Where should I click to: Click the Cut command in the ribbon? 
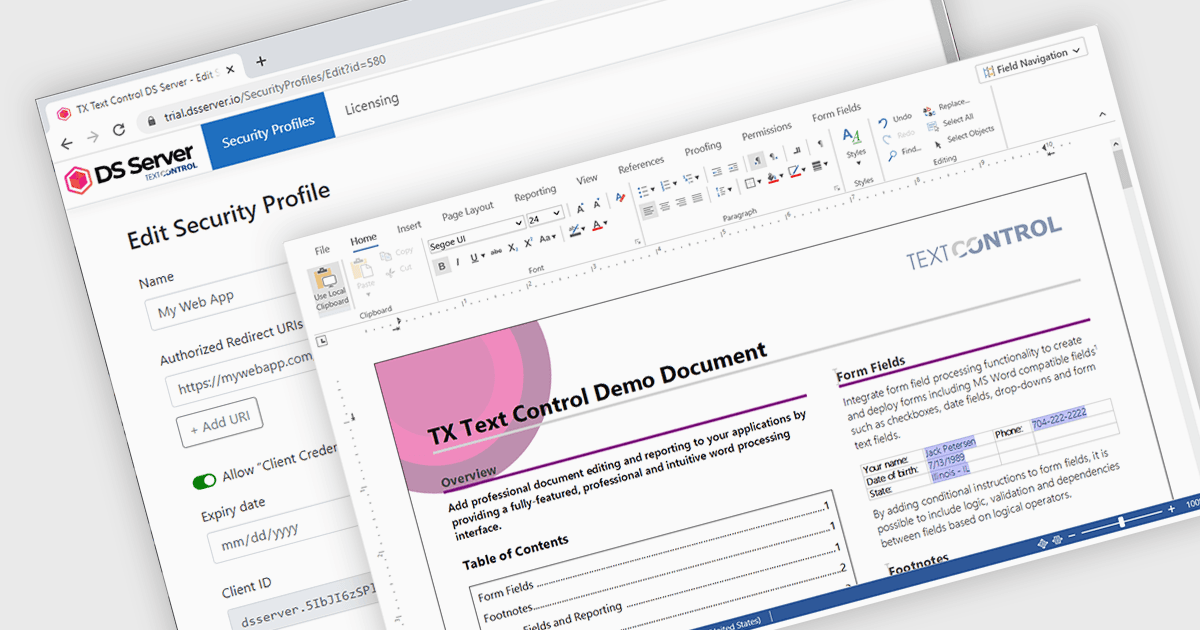[x=400, y=269]
